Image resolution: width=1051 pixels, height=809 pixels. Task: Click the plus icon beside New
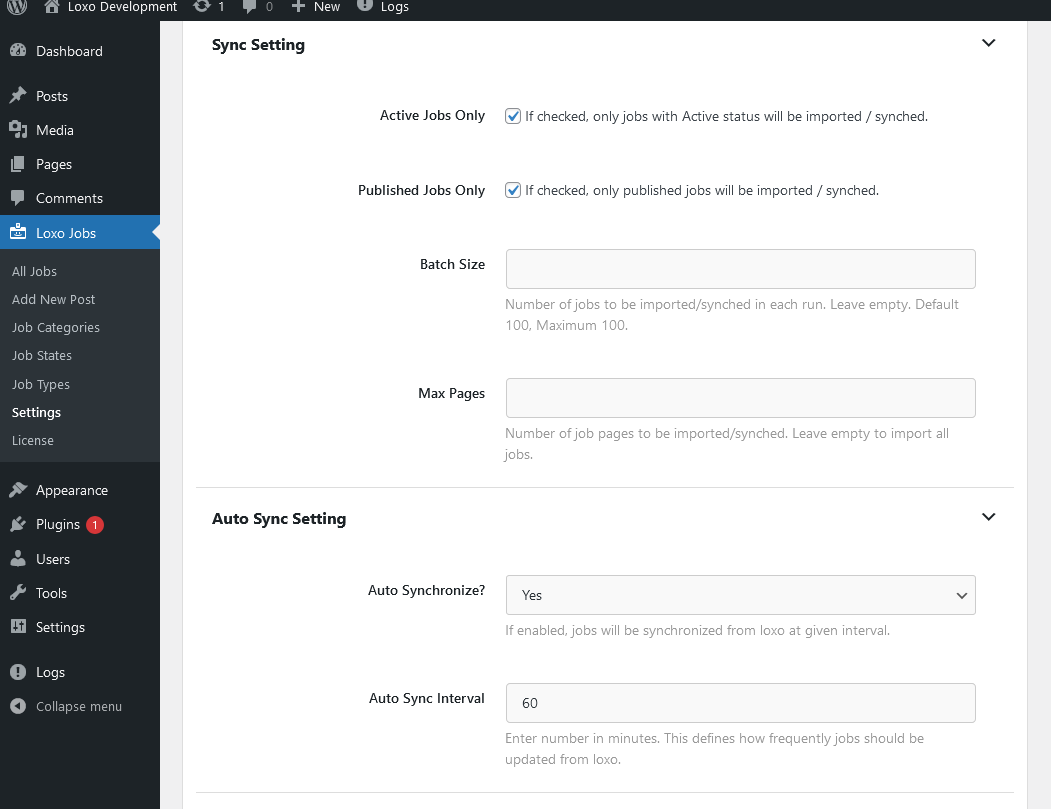click(x=298, y=6)
